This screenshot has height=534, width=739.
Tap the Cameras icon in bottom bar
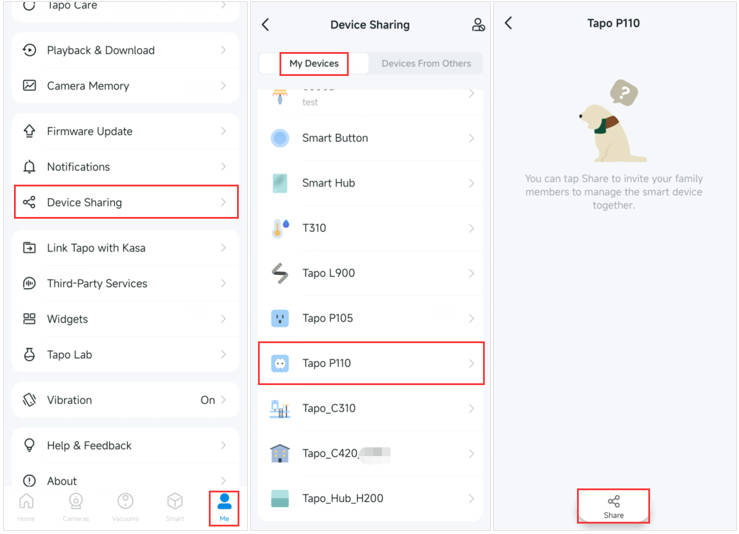(76, 502)
